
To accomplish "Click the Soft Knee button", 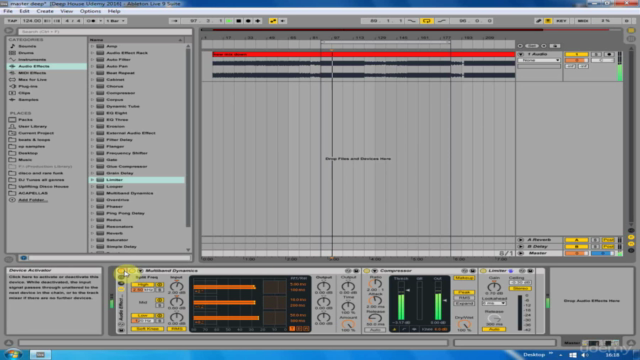I will pos(147,329).
